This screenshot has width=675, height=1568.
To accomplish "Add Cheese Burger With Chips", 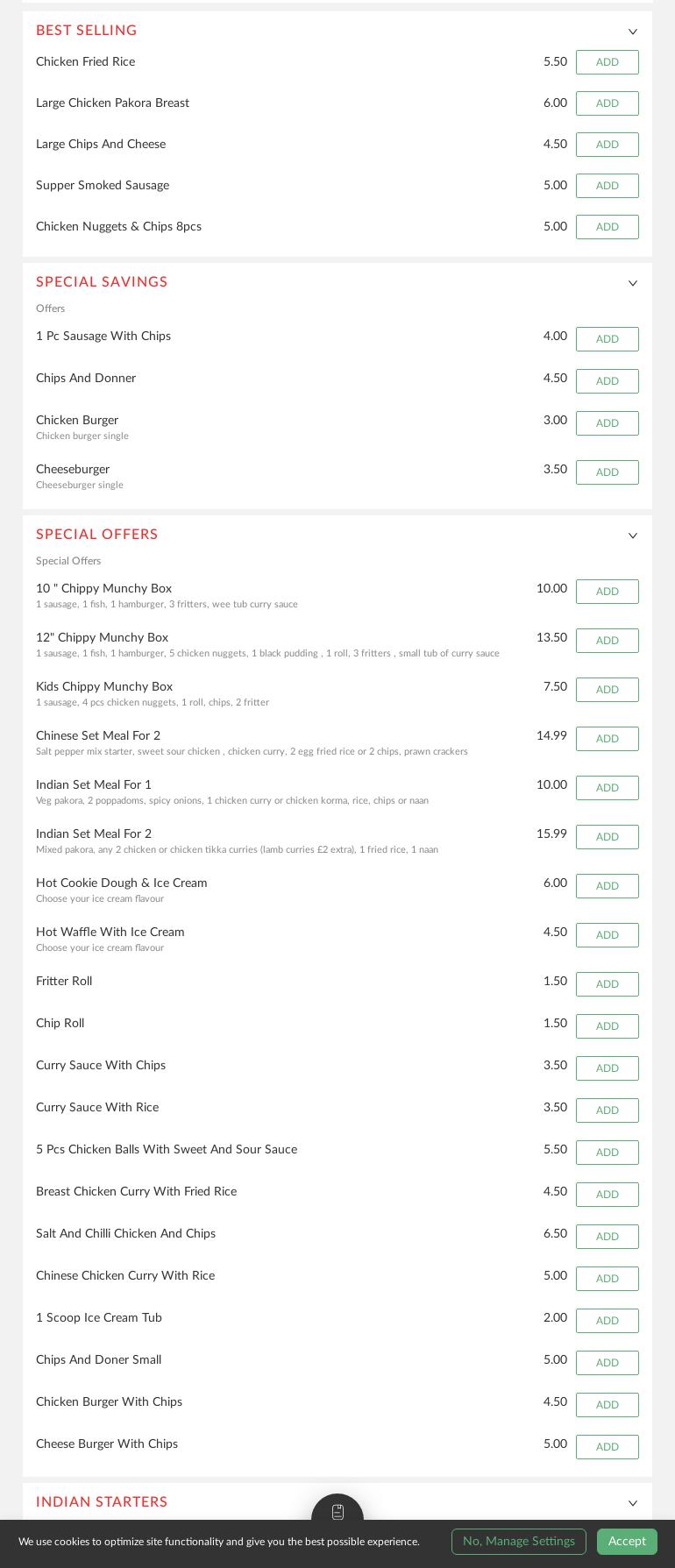I will tap(607, 1447).
